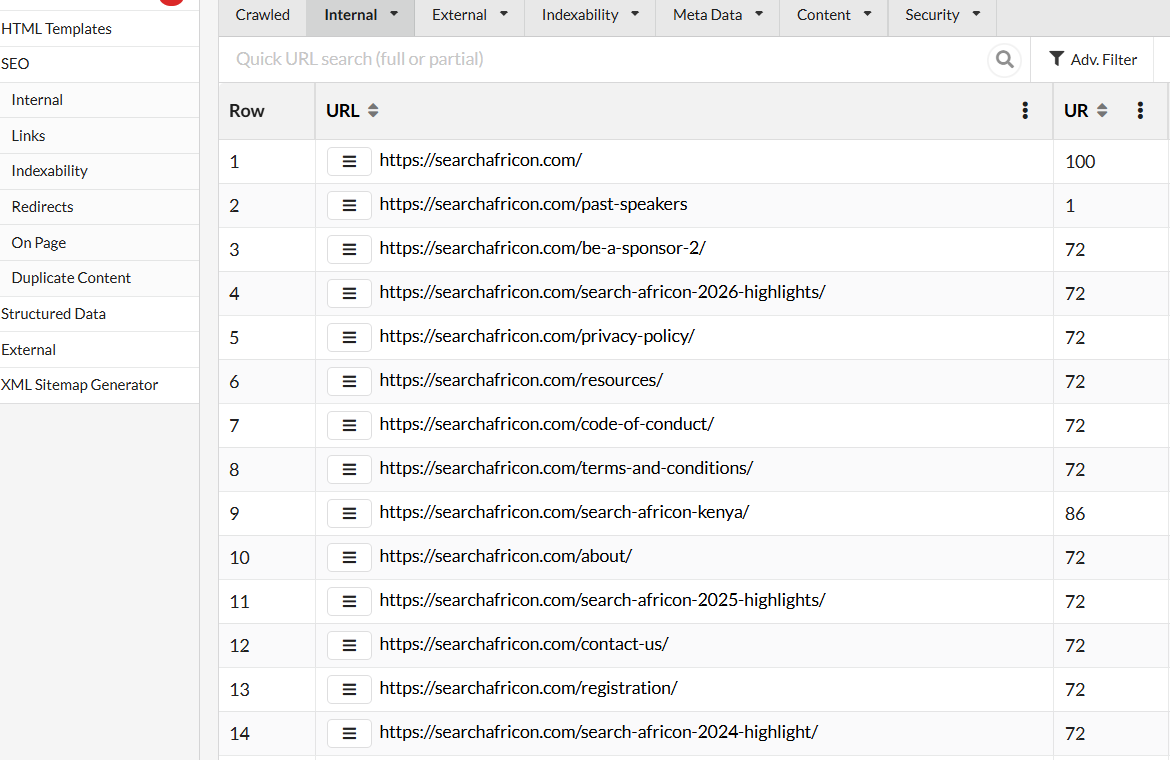Select SEO in the sidebar
Screen dimensions: 1170x760
tap(99, 64)
